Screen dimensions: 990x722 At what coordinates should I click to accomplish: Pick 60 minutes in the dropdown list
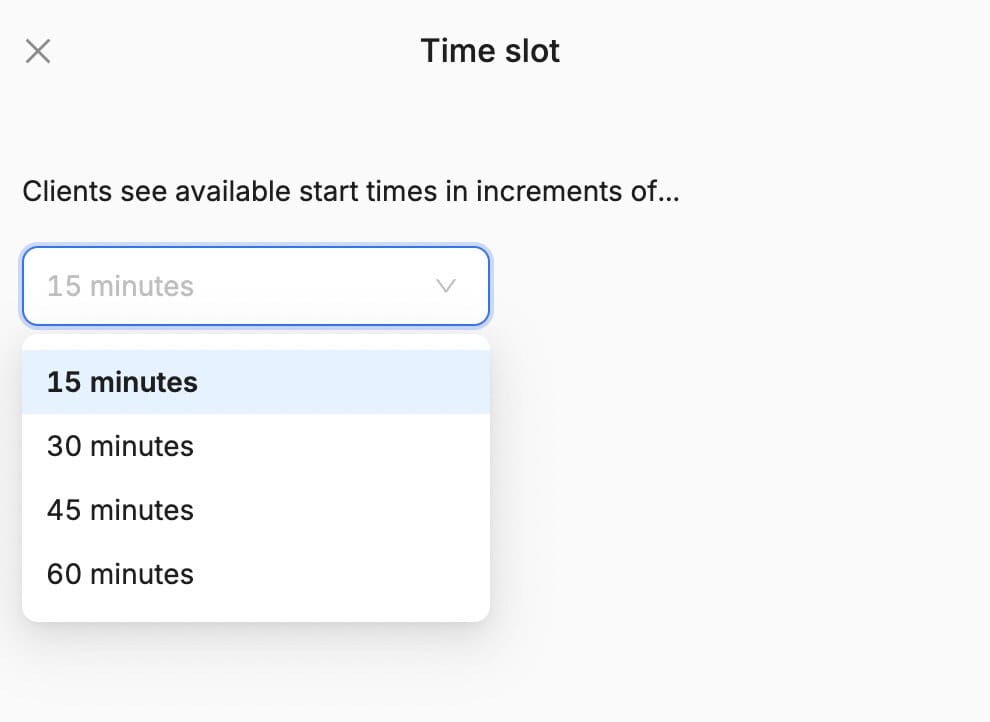tap(120, 574)
